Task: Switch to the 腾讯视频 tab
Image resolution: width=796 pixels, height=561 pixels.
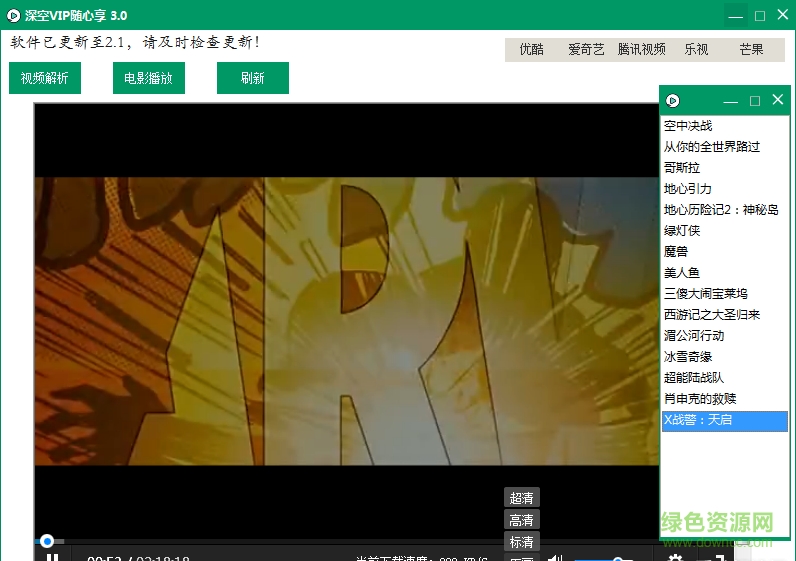Action: pyautogui.click(x=642, y=49)
